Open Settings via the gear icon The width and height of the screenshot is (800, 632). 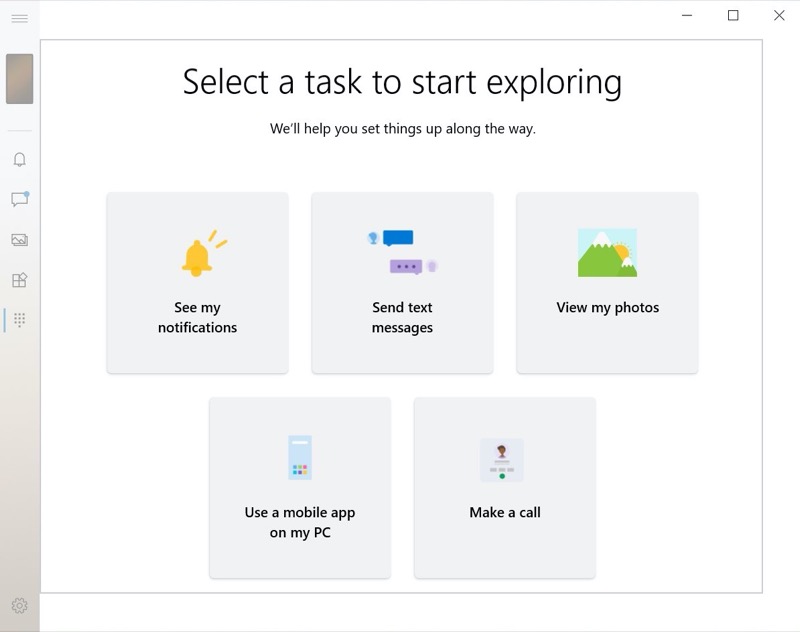click(x=19, y=605)
